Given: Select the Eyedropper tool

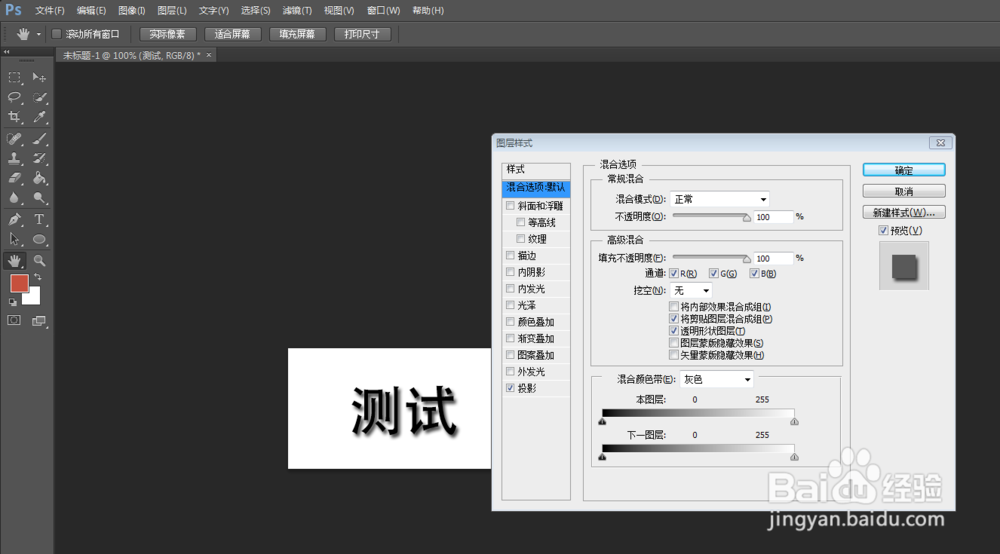Looking at the screenshot, I should point(39,117).
